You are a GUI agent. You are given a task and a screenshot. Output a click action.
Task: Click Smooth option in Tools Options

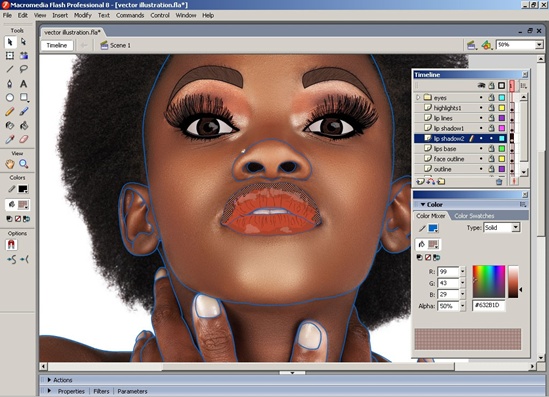12,259
